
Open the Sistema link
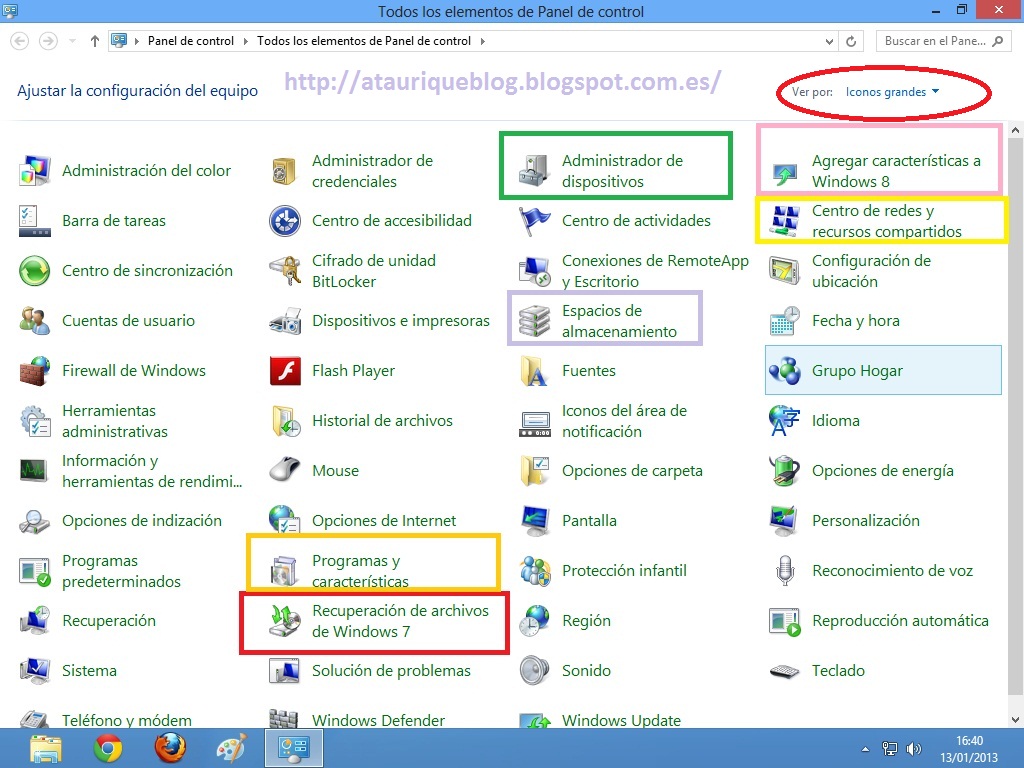(x=89, y=671)
